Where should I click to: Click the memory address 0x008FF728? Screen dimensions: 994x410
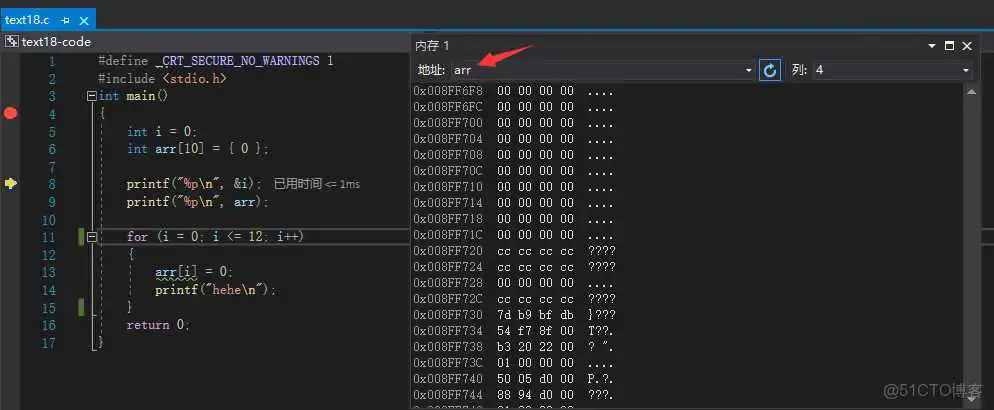[448, 283]
